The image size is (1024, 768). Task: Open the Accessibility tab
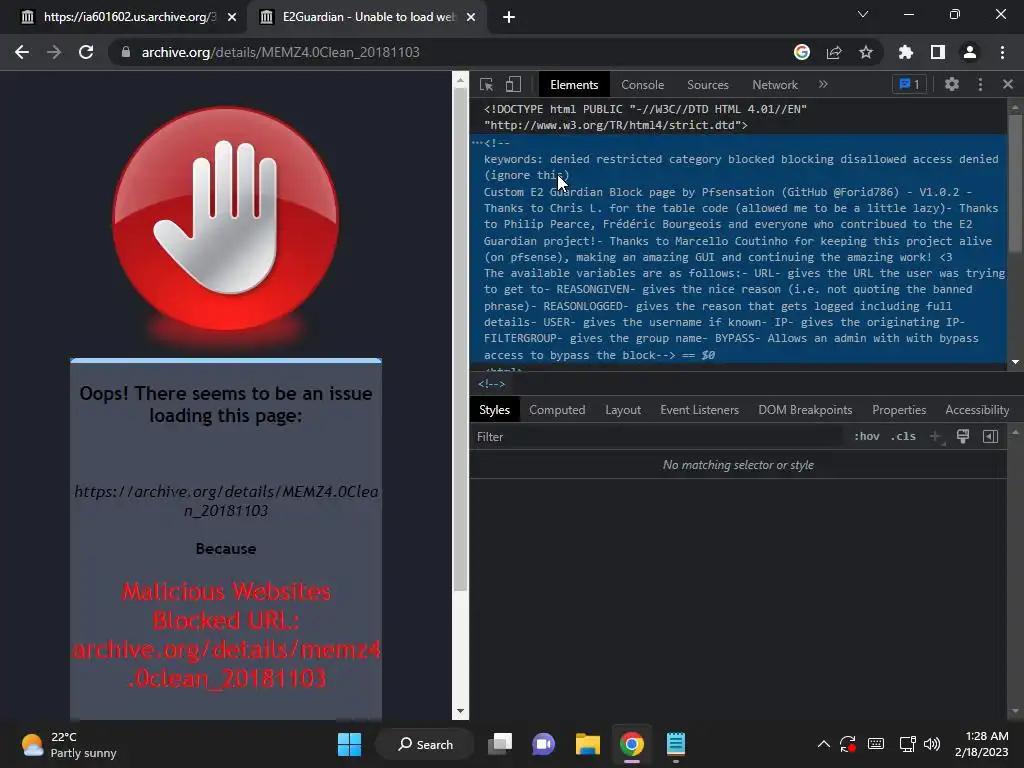tap(977, 410)
